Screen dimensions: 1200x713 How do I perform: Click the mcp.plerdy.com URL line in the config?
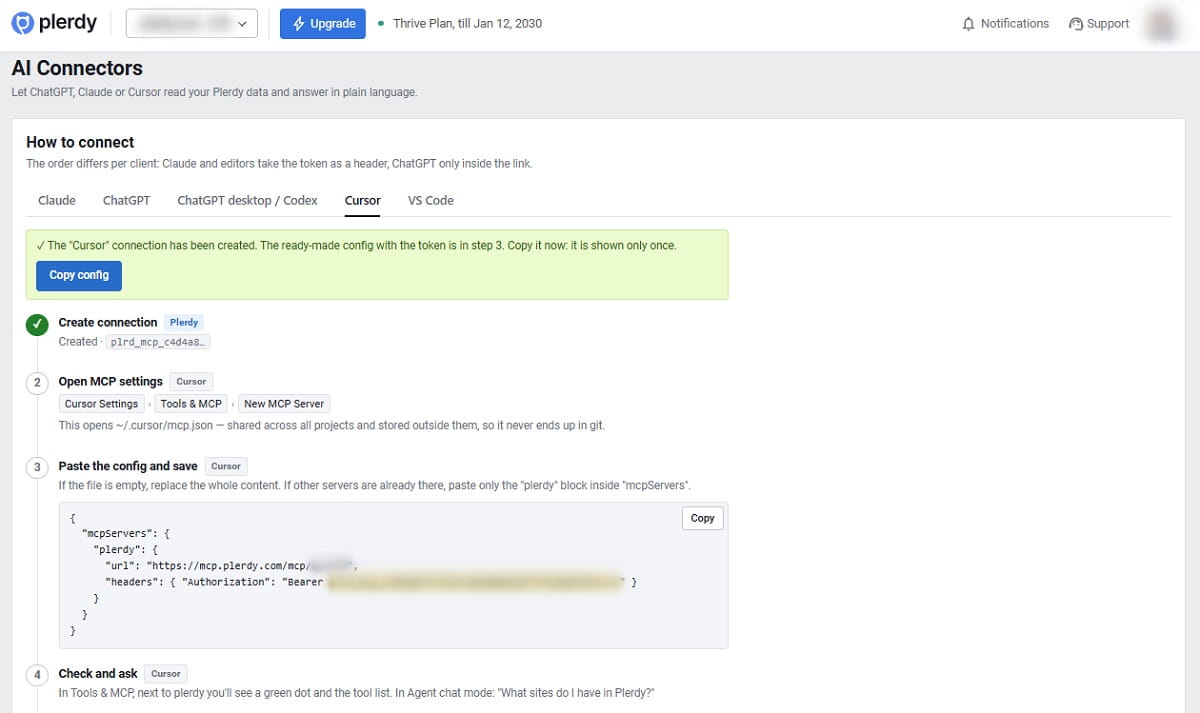(232, 565)
